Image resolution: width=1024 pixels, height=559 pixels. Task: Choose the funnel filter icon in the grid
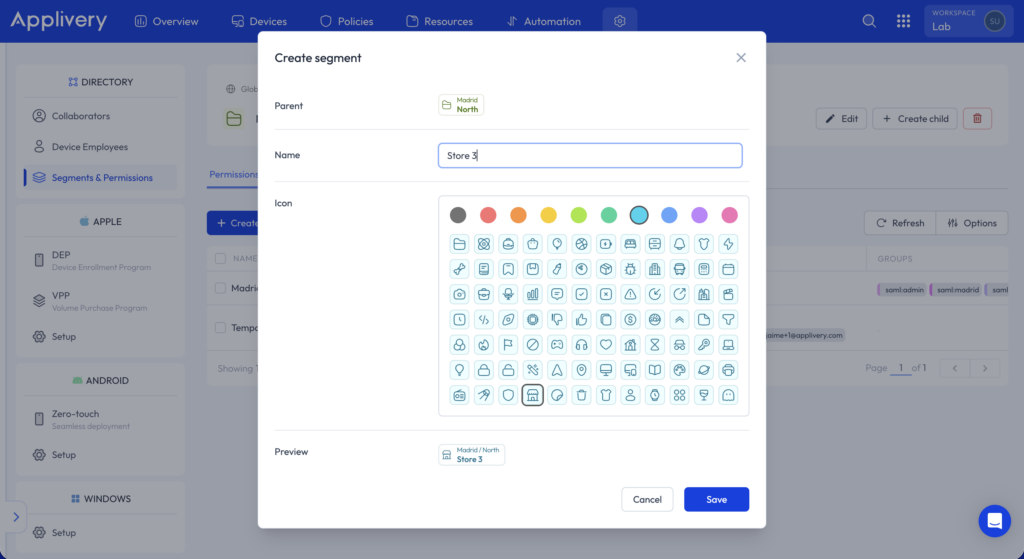[x=728, y=319]
